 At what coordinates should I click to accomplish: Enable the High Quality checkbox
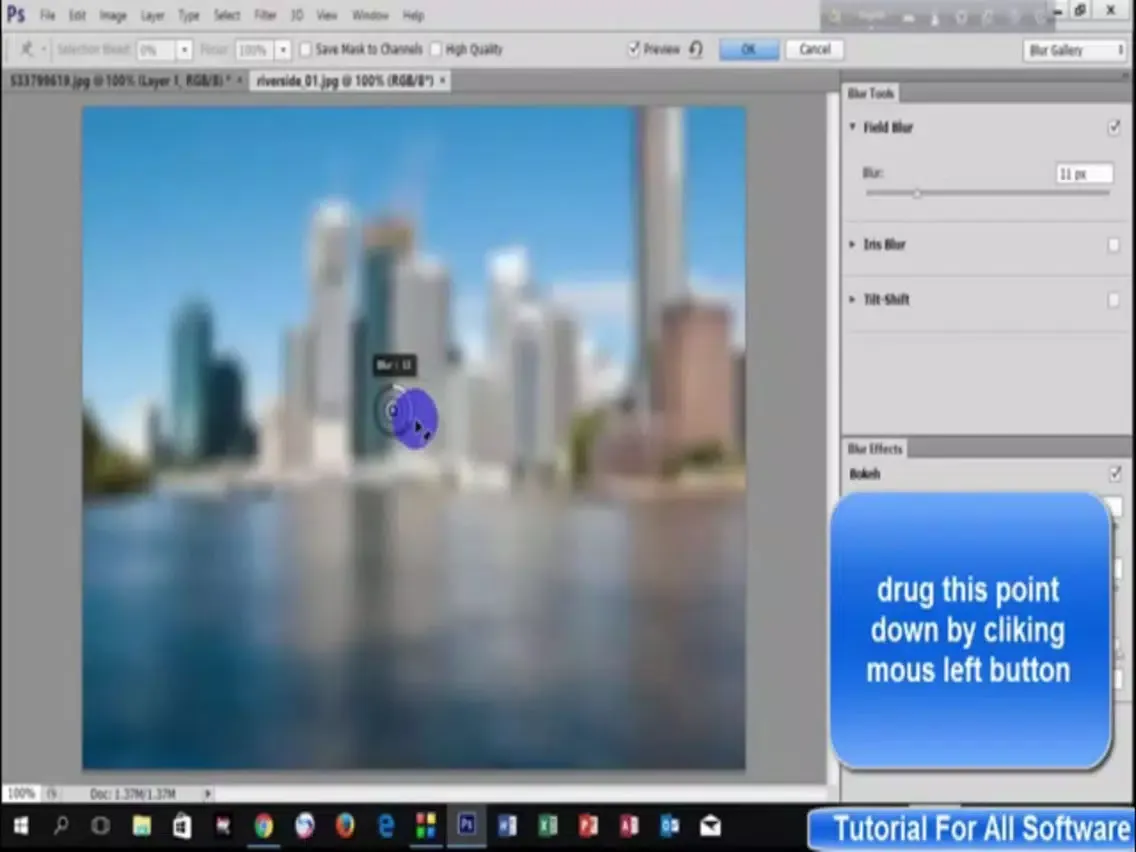(x=435, y=49)
